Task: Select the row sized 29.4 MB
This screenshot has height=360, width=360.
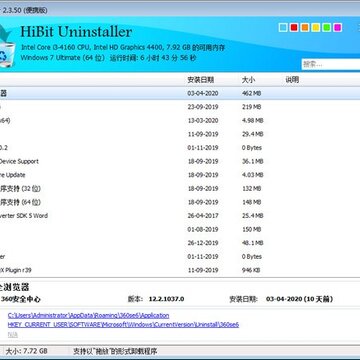Action: (180, 134)
